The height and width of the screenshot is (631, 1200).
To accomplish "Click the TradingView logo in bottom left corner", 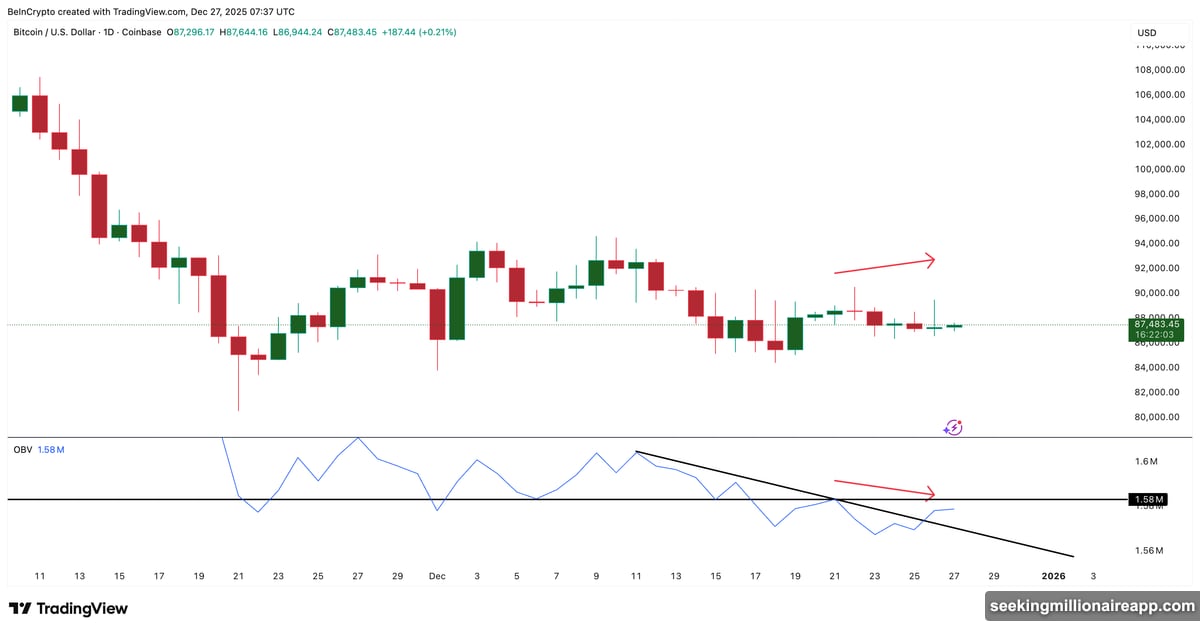I will coord(68,608).
